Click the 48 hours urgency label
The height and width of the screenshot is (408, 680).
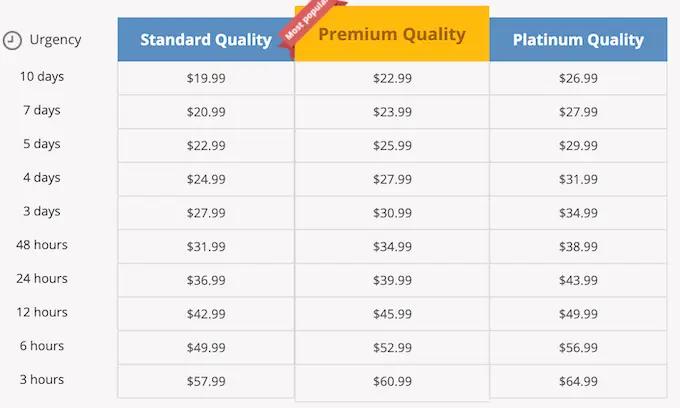point(42,245)
